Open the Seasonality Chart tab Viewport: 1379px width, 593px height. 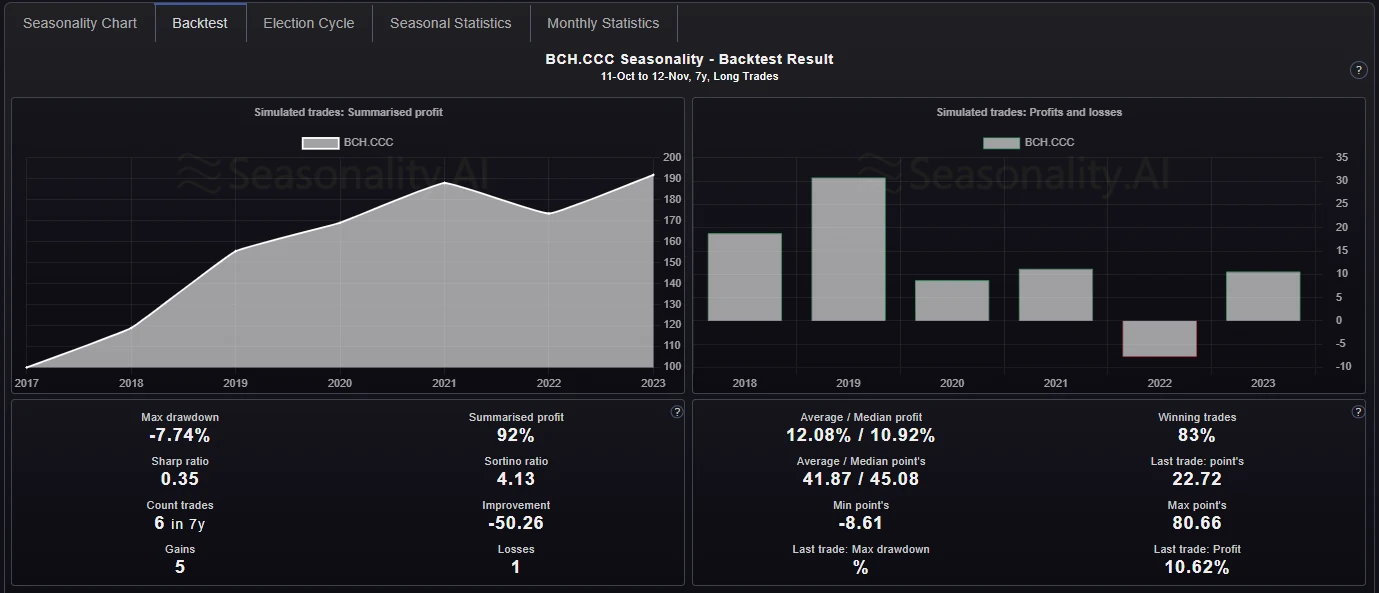(80, 23)
